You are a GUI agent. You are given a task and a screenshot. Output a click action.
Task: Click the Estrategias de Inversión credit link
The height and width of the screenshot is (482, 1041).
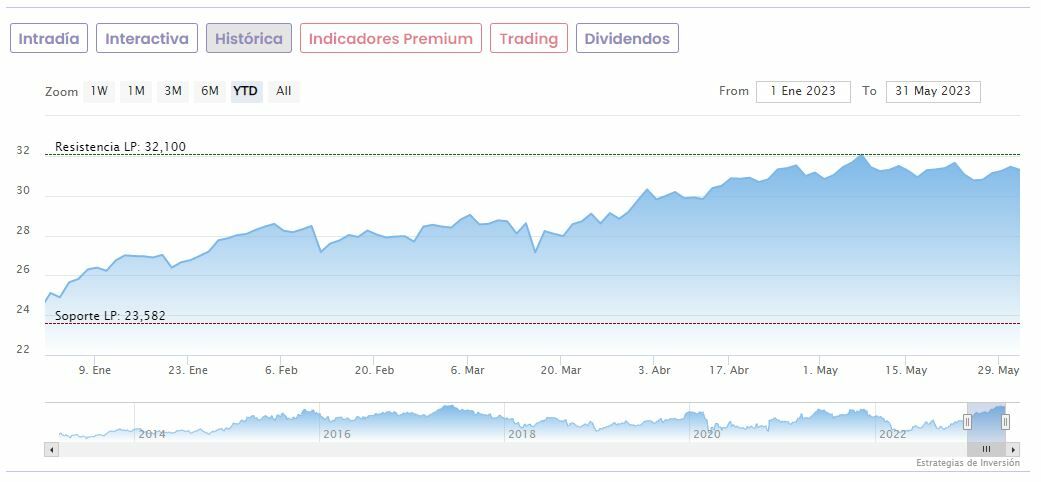pyautogui.click(x=967, y=464)
